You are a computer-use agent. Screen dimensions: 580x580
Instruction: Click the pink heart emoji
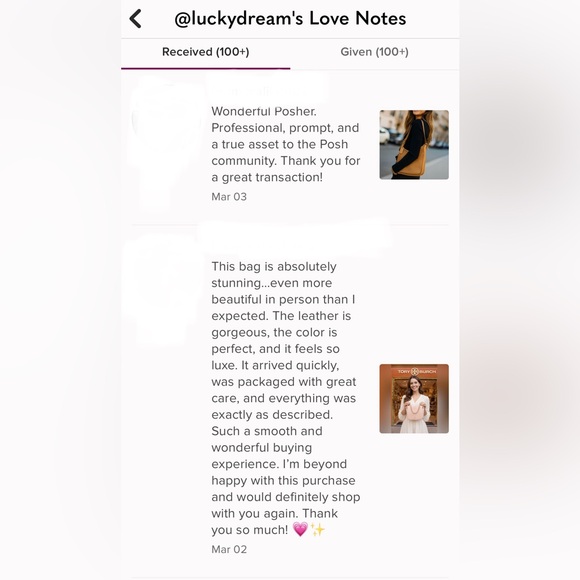coord(300,529)
